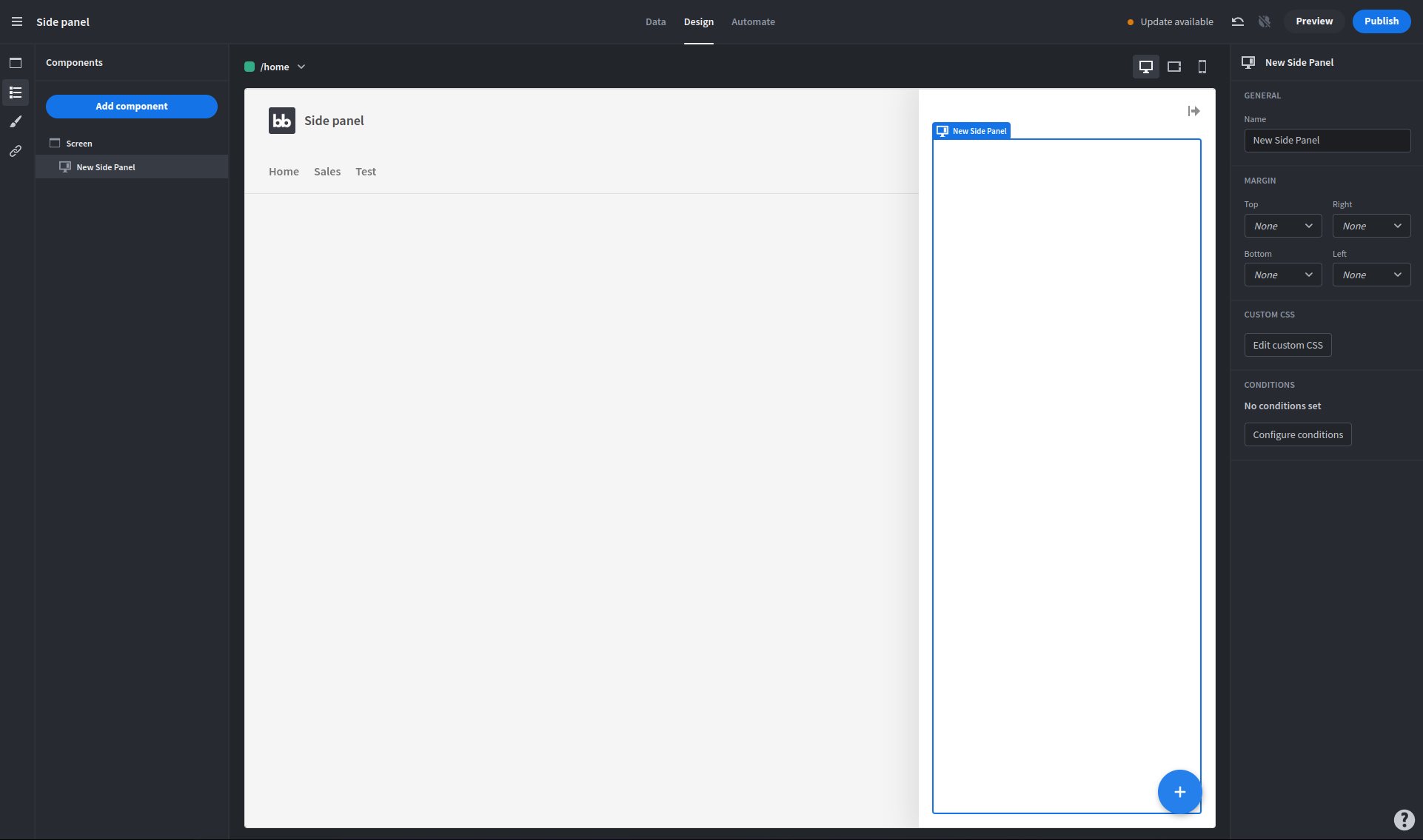Screen dimensions: 1423x840
Task: Expand the /home route selector
Action: click(x=301, y=67)
